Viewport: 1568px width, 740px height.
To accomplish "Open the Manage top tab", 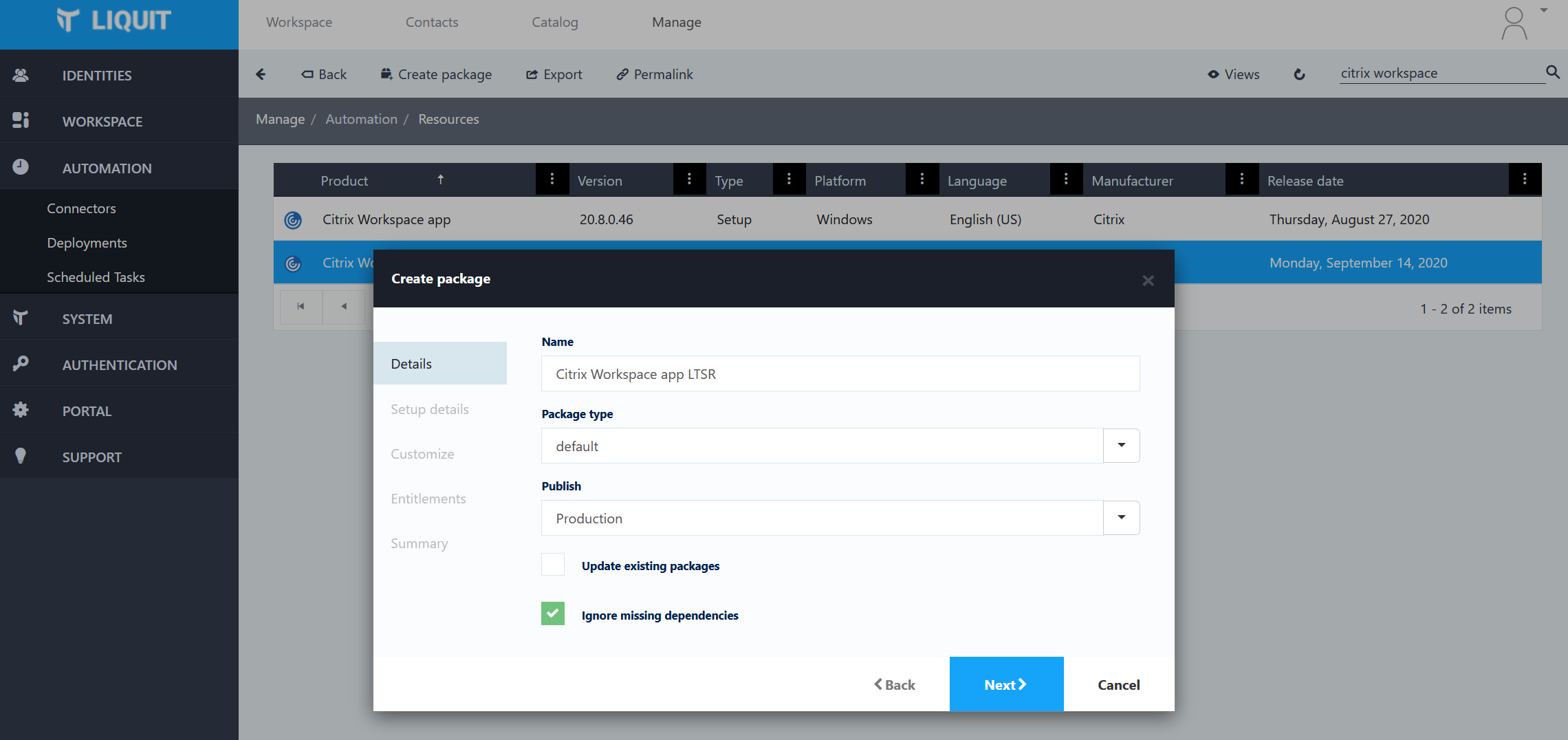I will pyautogui.click(x=677, y=22).
